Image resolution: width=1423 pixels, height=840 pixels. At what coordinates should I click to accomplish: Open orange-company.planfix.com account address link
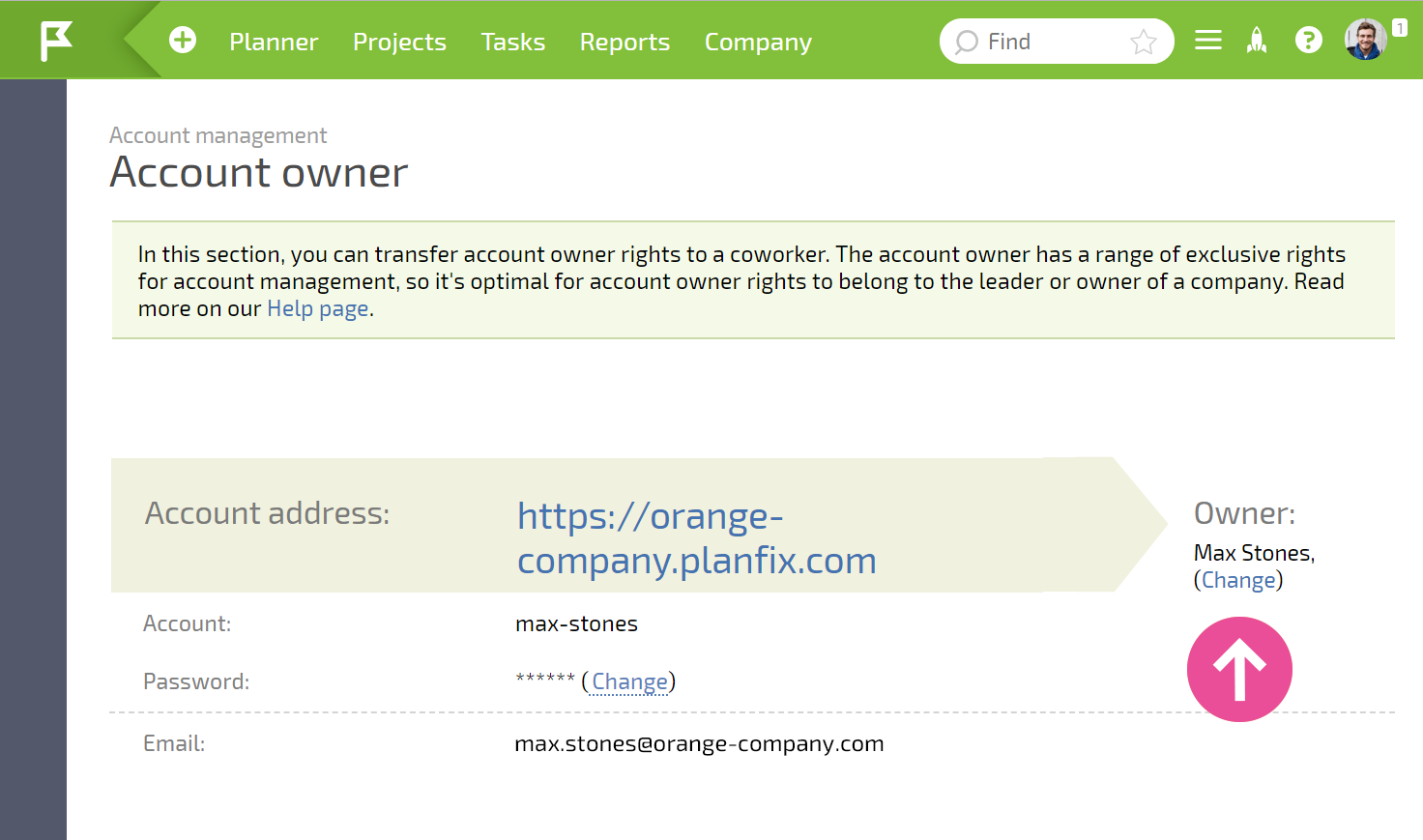[696, 538]
